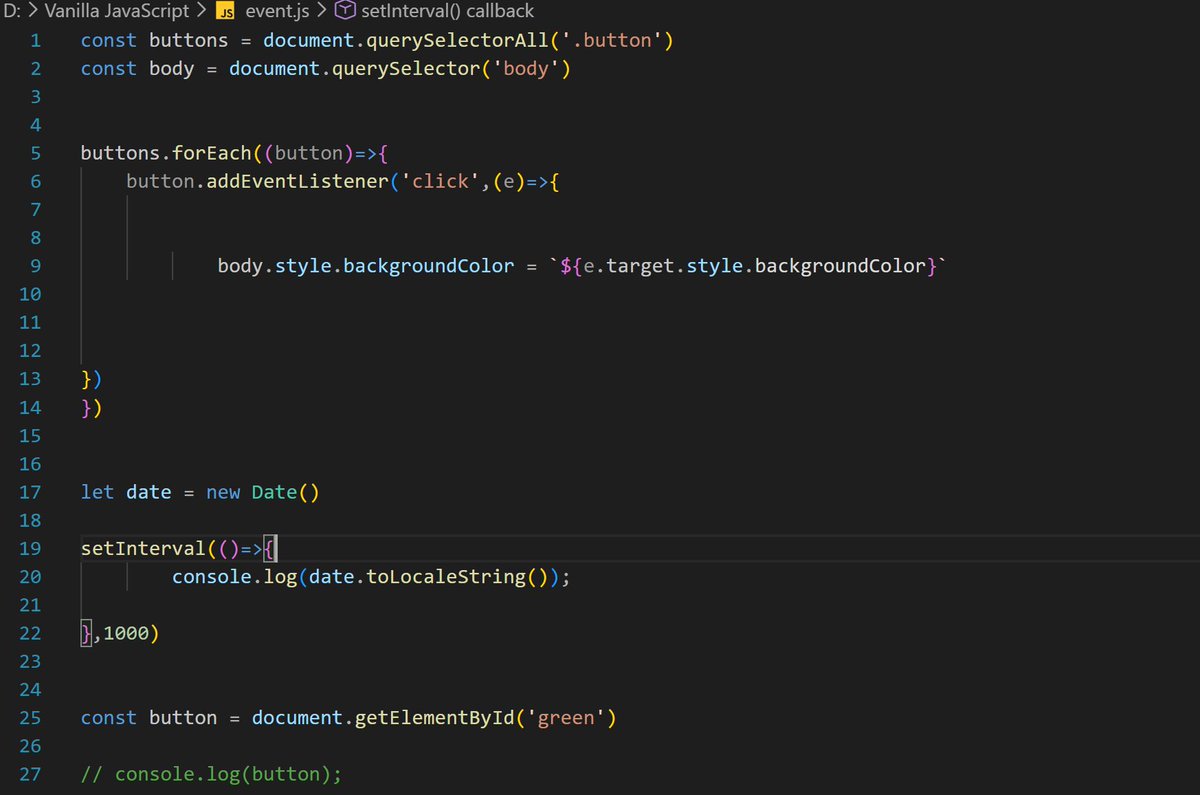Click 'const' keyword on line 25
Image resolution: width=1200 pixels, height=795 pixels.
[x=109, y=718]
